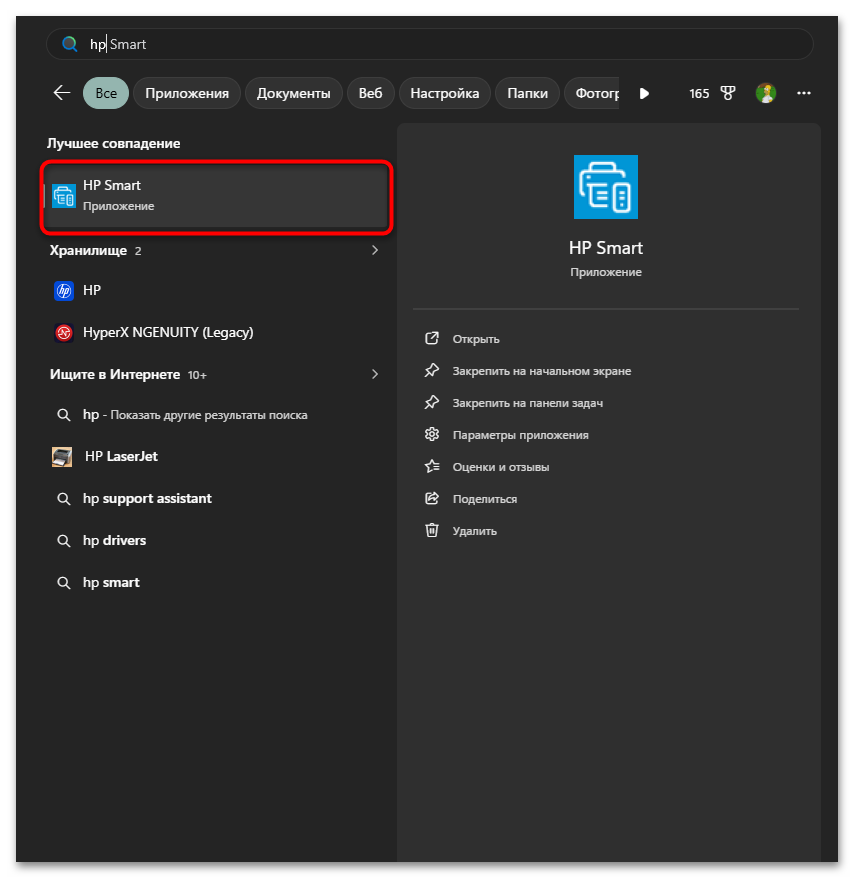Open the HP Smart best match result

click(x=216, y=196)
